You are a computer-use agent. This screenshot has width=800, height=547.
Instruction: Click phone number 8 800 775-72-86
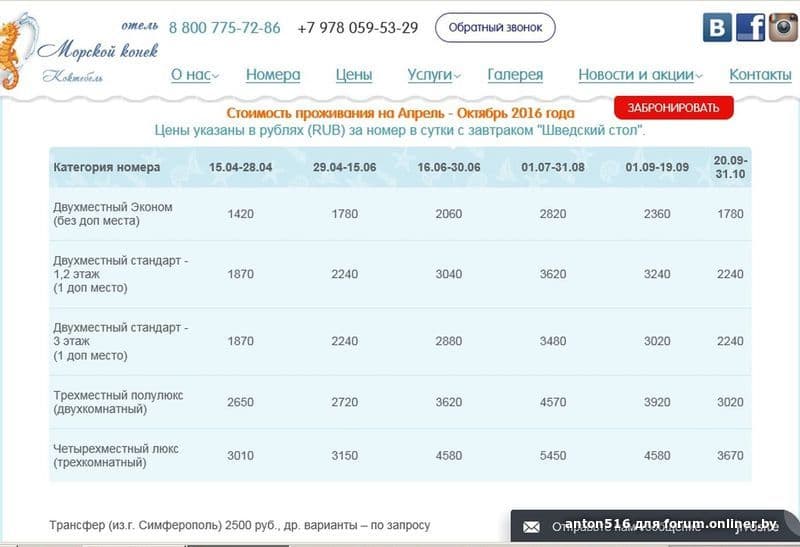point(224,28)
